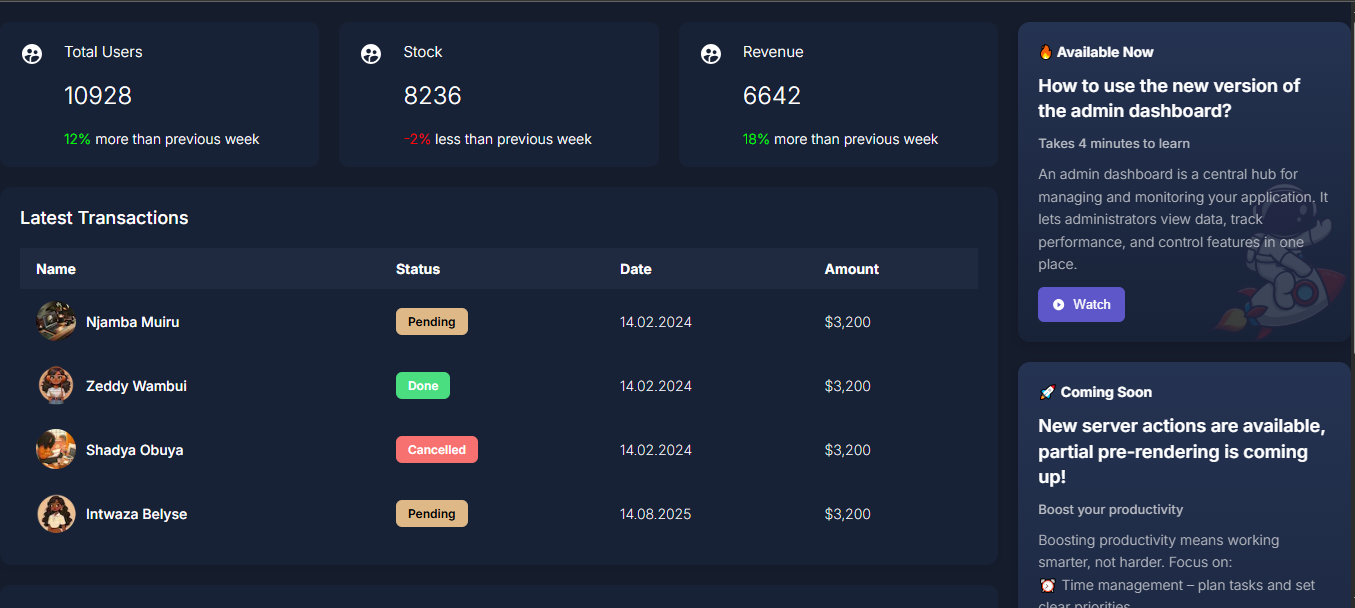Select Intwaza Belyse's avatar image

[56, 514]
